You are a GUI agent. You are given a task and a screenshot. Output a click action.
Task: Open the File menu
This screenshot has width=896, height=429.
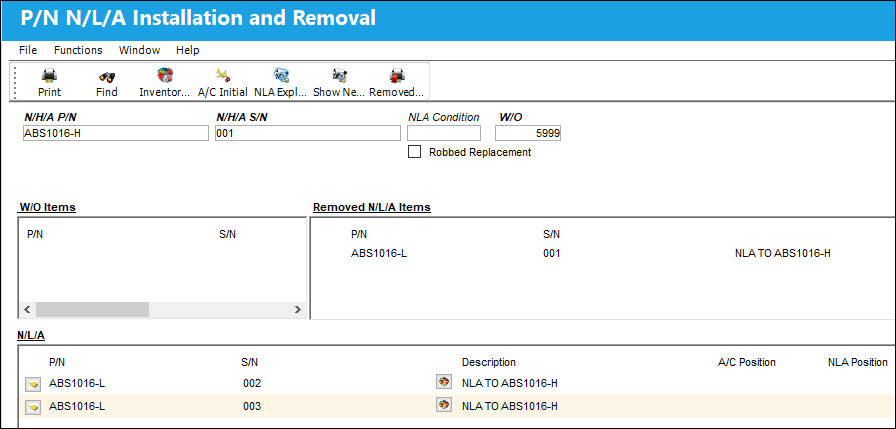[28, 50]
